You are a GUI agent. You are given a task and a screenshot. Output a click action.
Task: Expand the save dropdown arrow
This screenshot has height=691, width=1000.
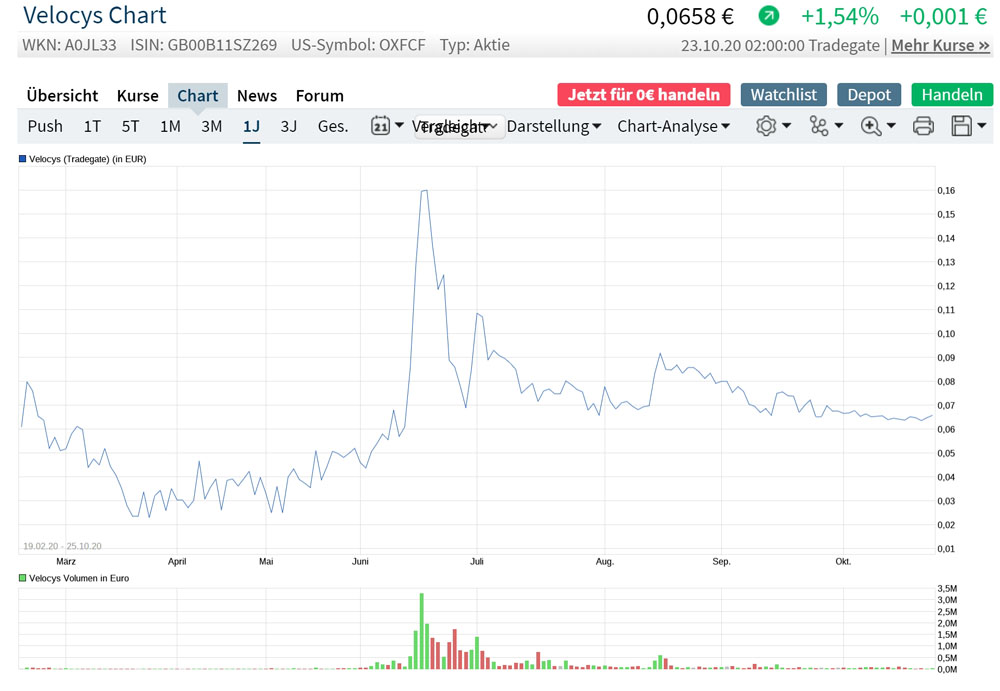(982, 126)
